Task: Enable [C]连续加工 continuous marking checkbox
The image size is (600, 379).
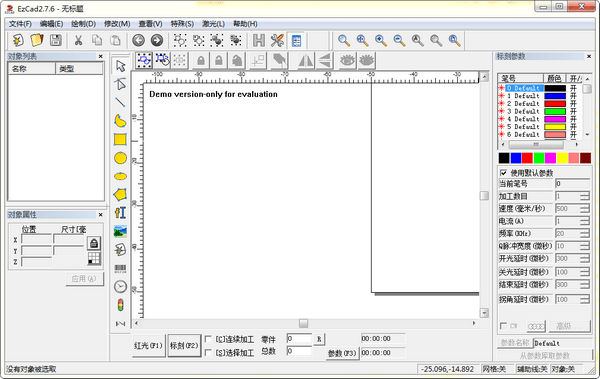Action: 208,339
